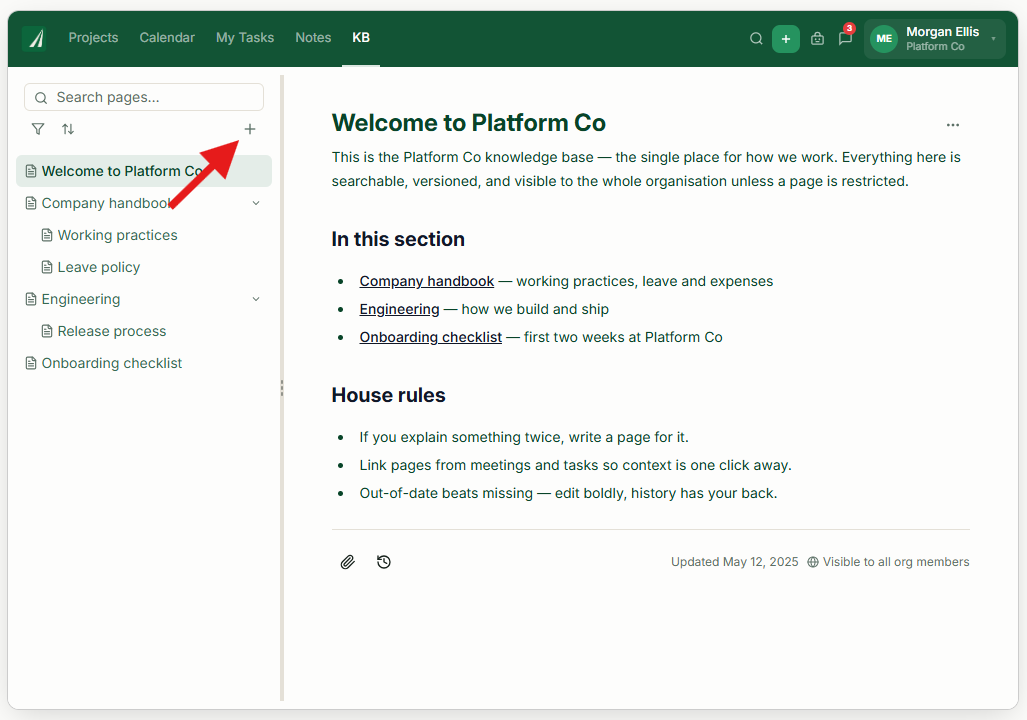Click the ME avatar circle
This screenshot has width=1027, height=720.
[x=884, y=39]
